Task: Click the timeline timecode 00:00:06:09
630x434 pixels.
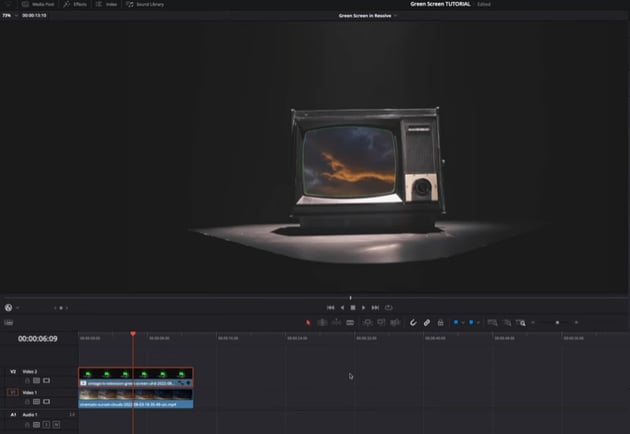Action: point(38,339)
